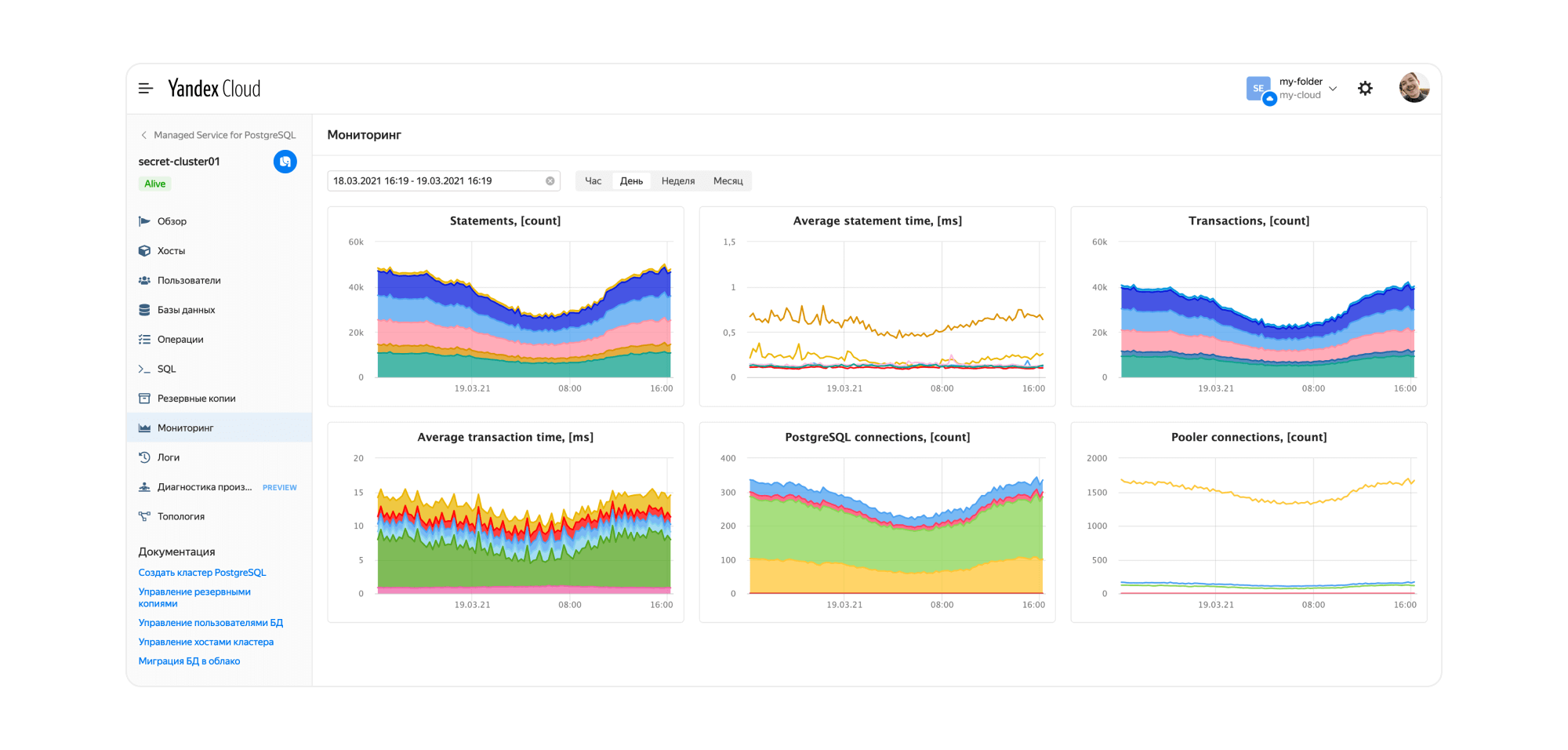This screenshot has width=1568, height=750.
Task: Open link Управление резервными копиями
Action: (194, 598)
